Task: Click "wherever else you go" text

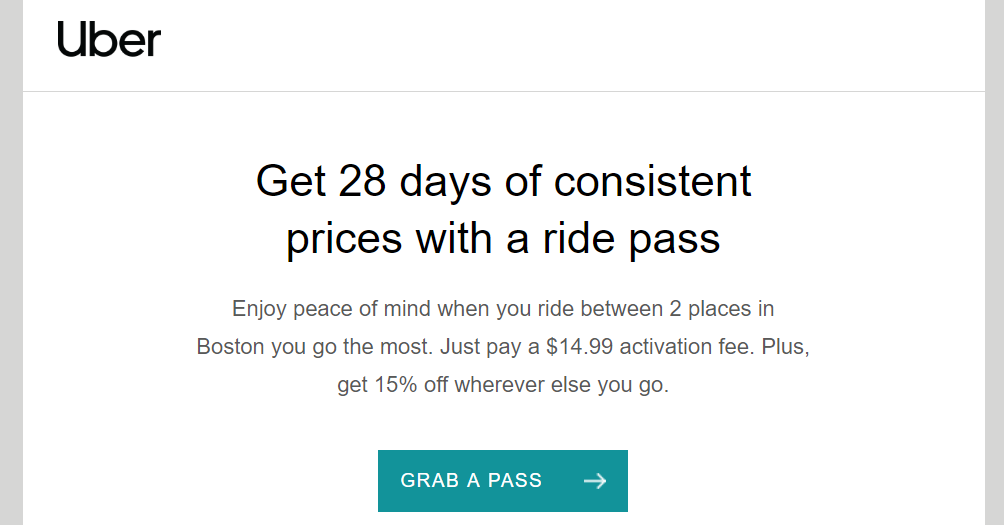Action: coord(562,385)
